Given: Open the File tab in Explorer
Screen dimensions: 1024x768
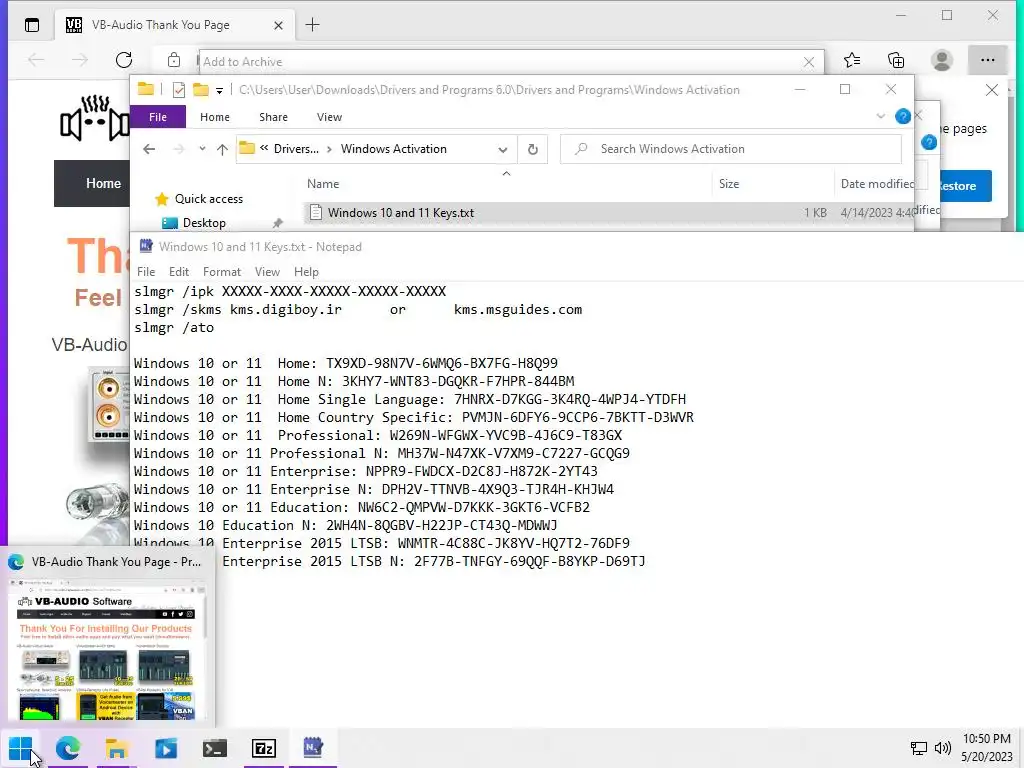Looking at the screenshot, I should tap(158, 117).
